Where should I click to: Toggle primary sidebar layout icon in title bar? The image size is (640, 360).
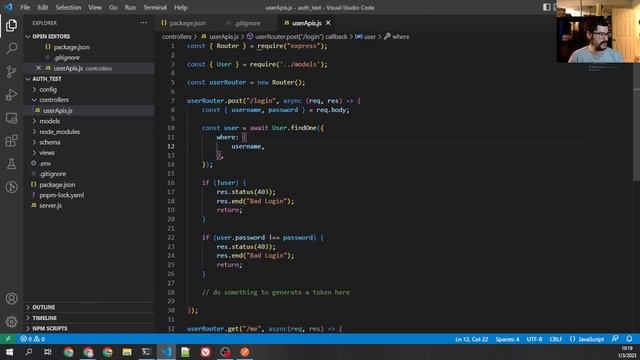point(547,7)
